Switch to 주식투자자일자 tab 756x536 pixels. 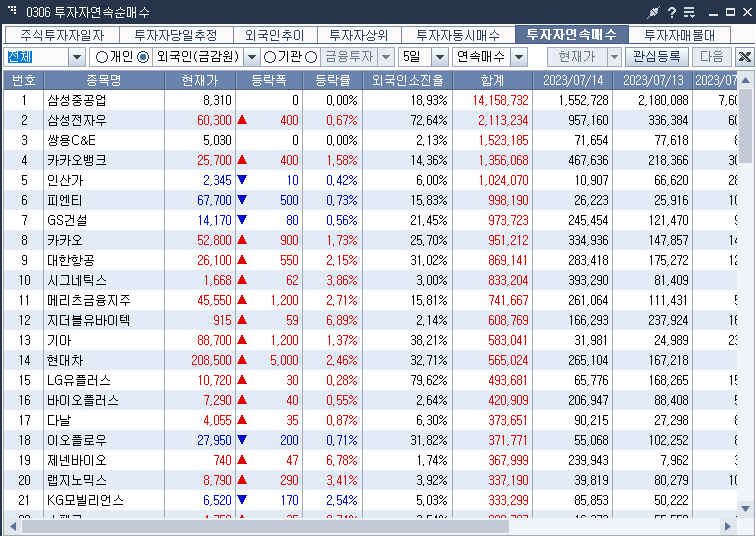62,35
